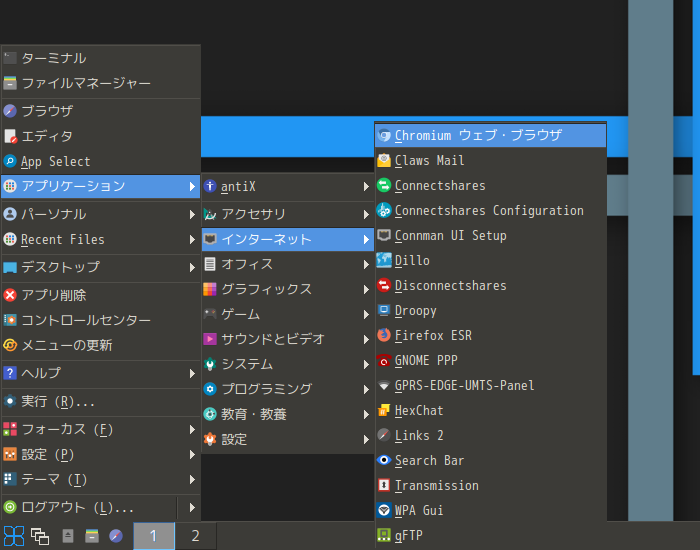Launch Dillo browser icon
This screenshot has width=700, height=550.
coord(384,260)
